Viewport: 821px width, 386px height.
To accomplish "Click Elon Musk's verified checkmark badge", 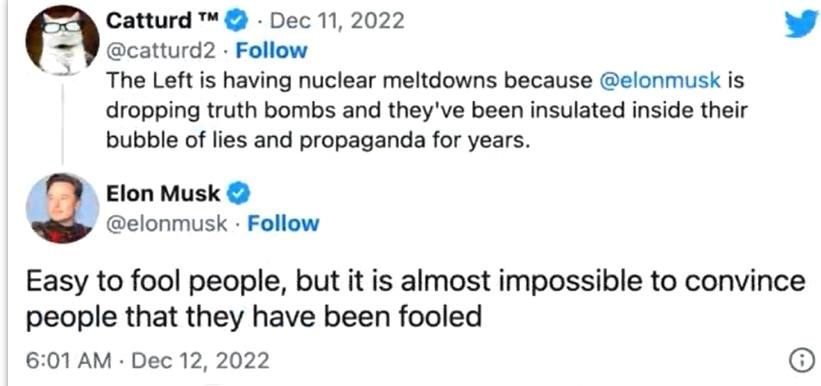I will (x=239, y=194).
